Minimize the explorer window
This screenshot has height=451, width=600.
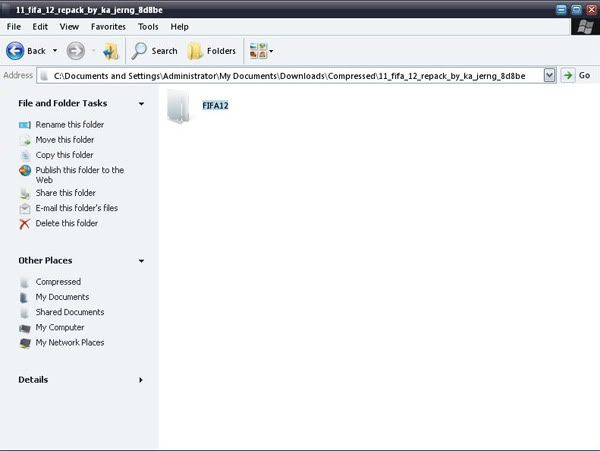click(x=561, y=10)
